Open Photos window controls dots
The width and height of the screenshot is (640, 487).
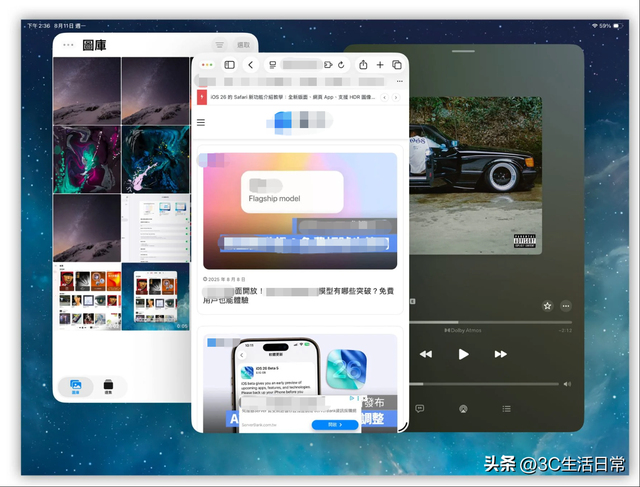point(68,45)
